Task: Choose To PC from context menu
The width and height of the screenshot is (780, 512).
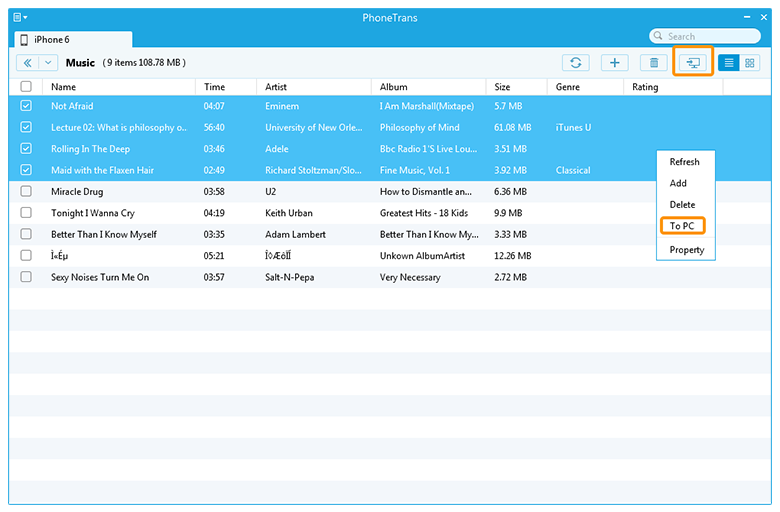Action: click(683, 226)
